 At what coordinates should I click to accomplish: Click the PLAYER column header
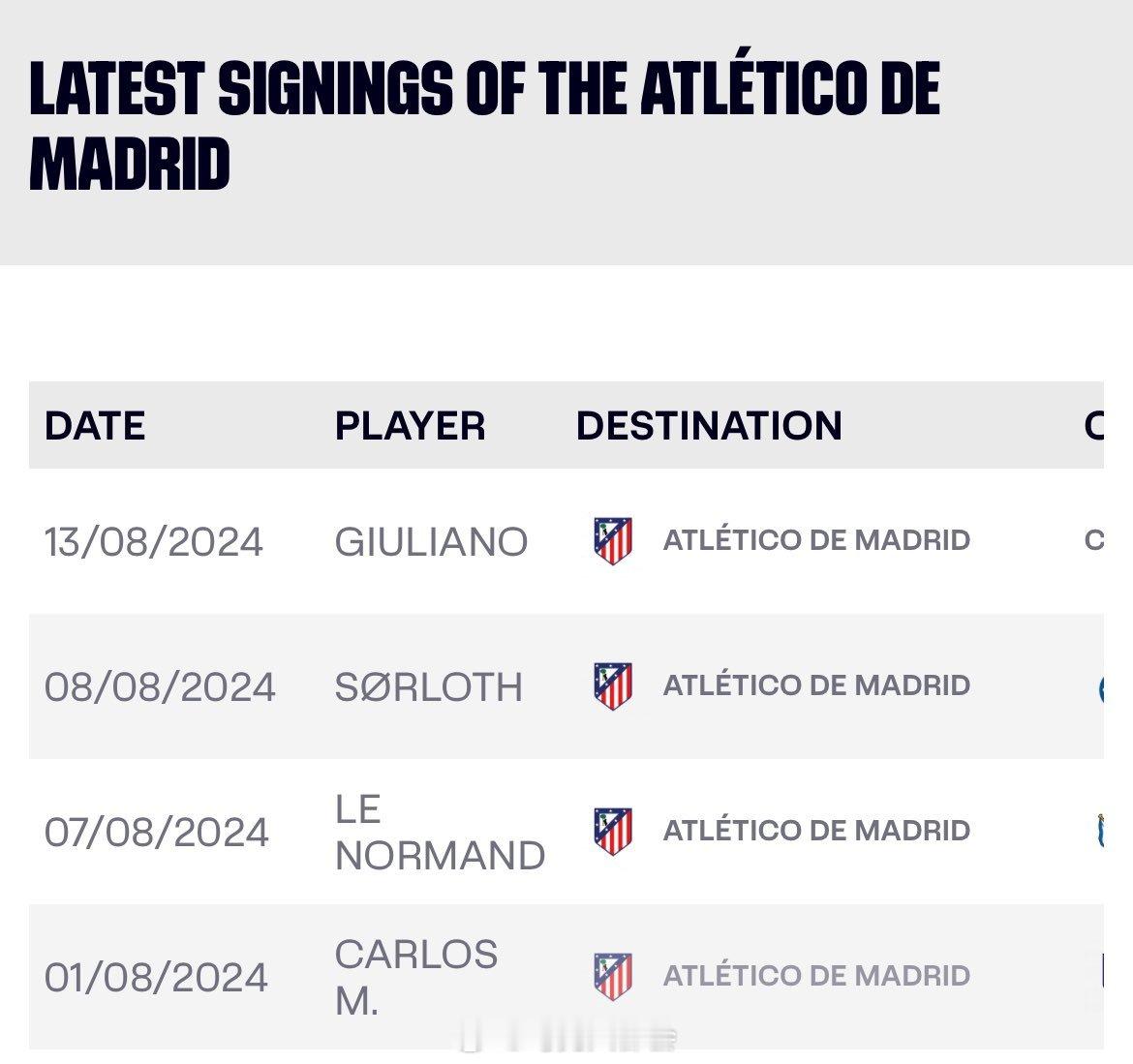410,426
